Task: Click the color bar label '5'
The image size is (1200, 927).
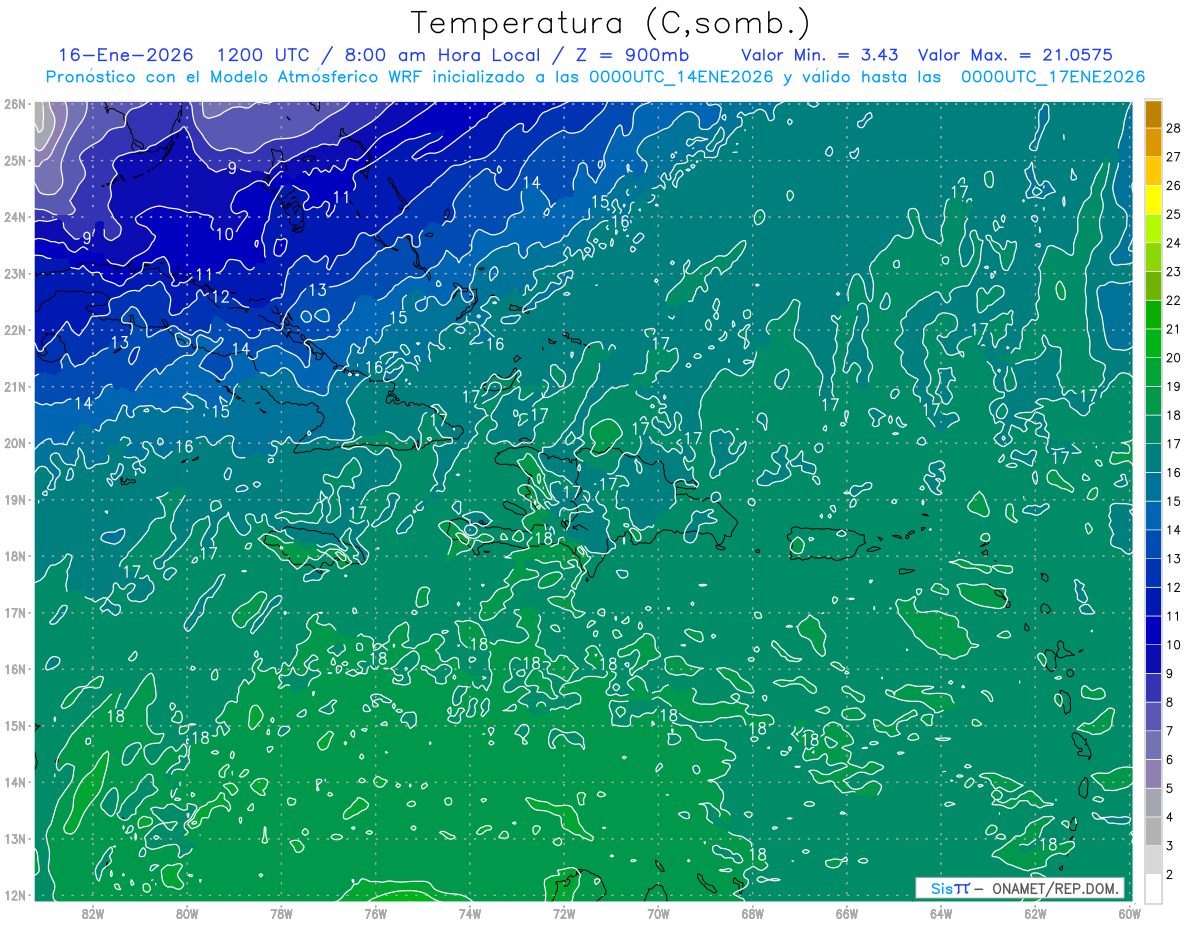Action: click(1169, 788)
